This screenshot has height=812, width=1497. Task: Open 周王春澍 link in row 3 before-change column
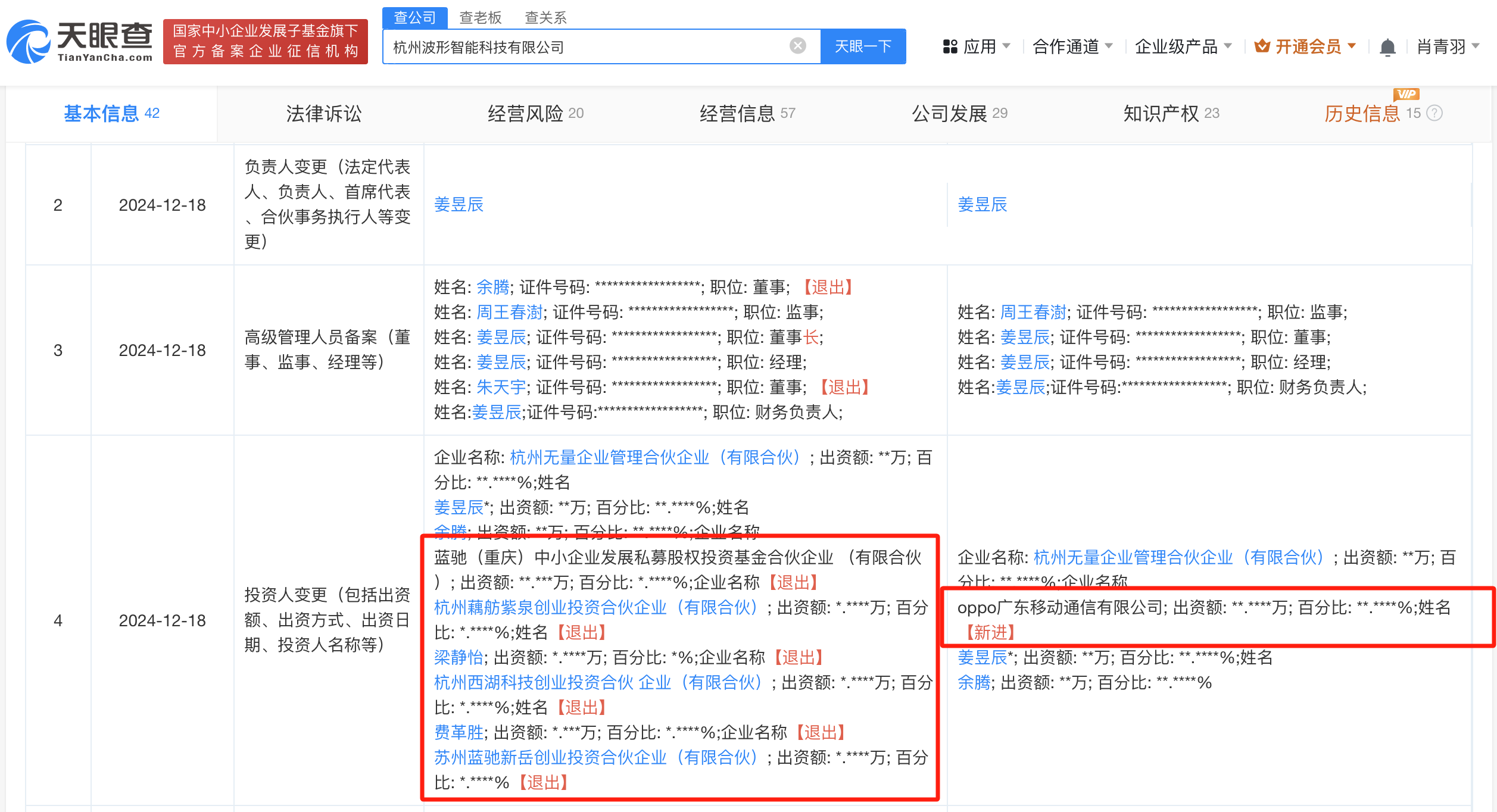click(x=509, y=312)
